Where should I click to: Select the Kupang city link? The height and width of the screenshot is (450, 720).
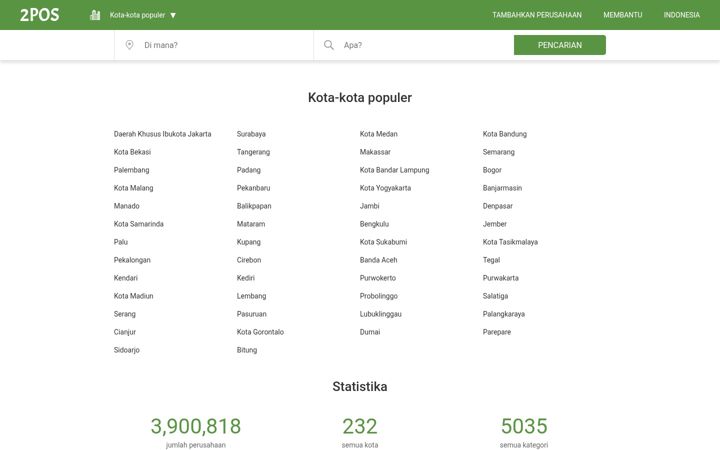249,242
